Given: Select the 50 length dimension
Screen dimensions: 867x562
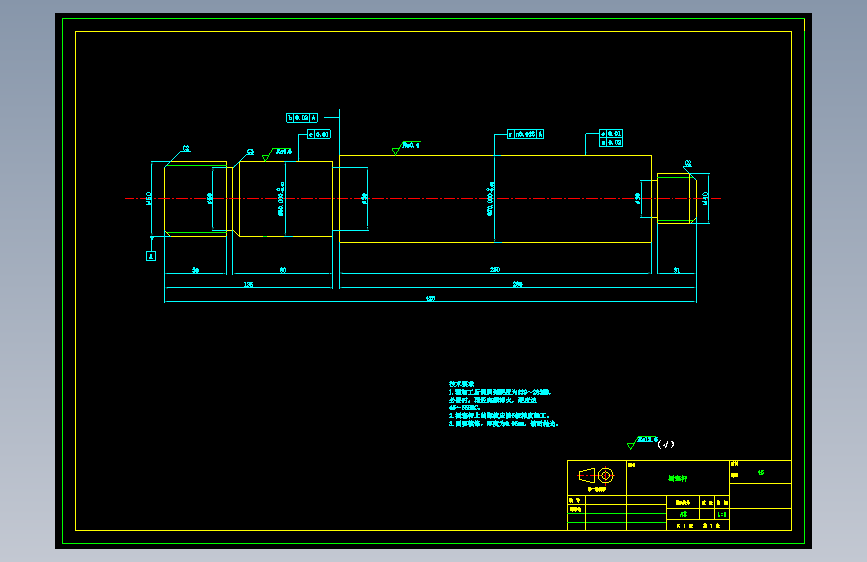Looking at the screenshot, I should coord(195,270).
